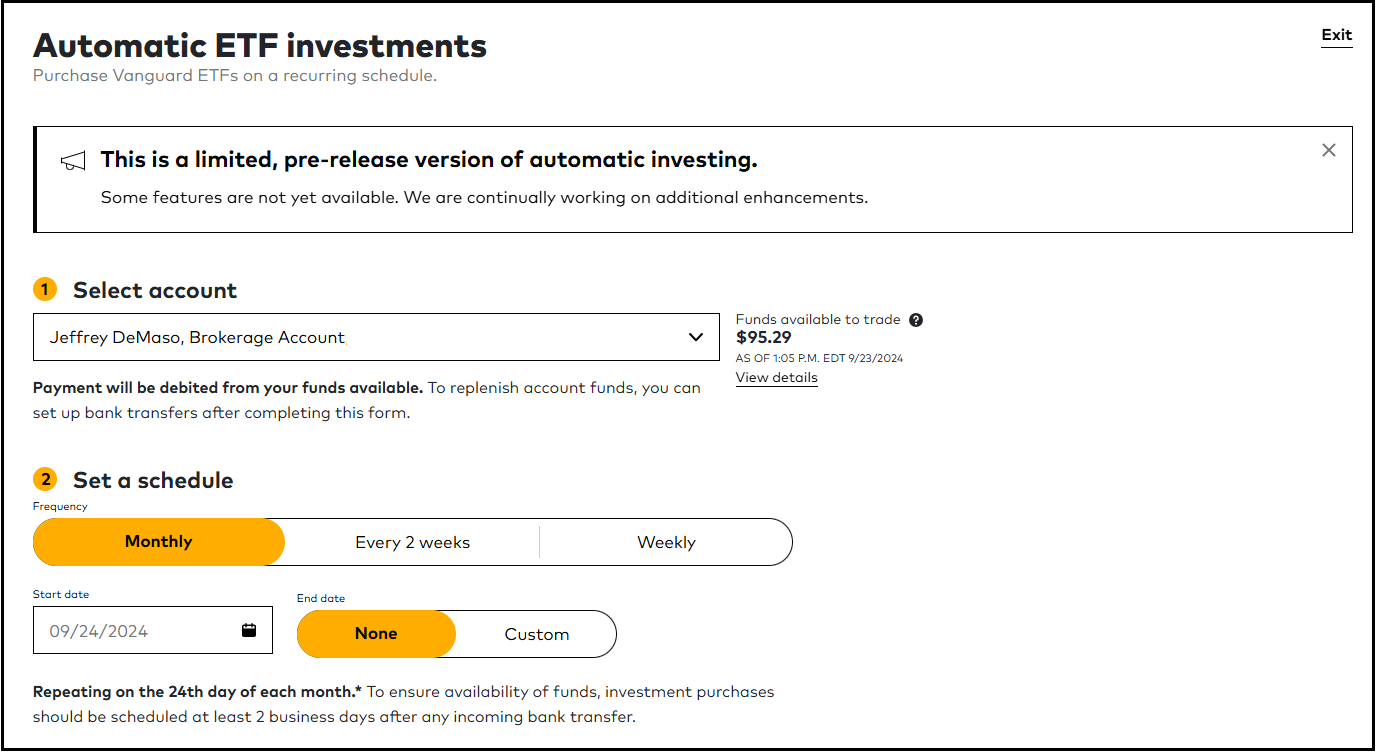The height and width of the screenshot is (753, 1376).
Task: Click the Select account section title
Action: pos(155,291)
